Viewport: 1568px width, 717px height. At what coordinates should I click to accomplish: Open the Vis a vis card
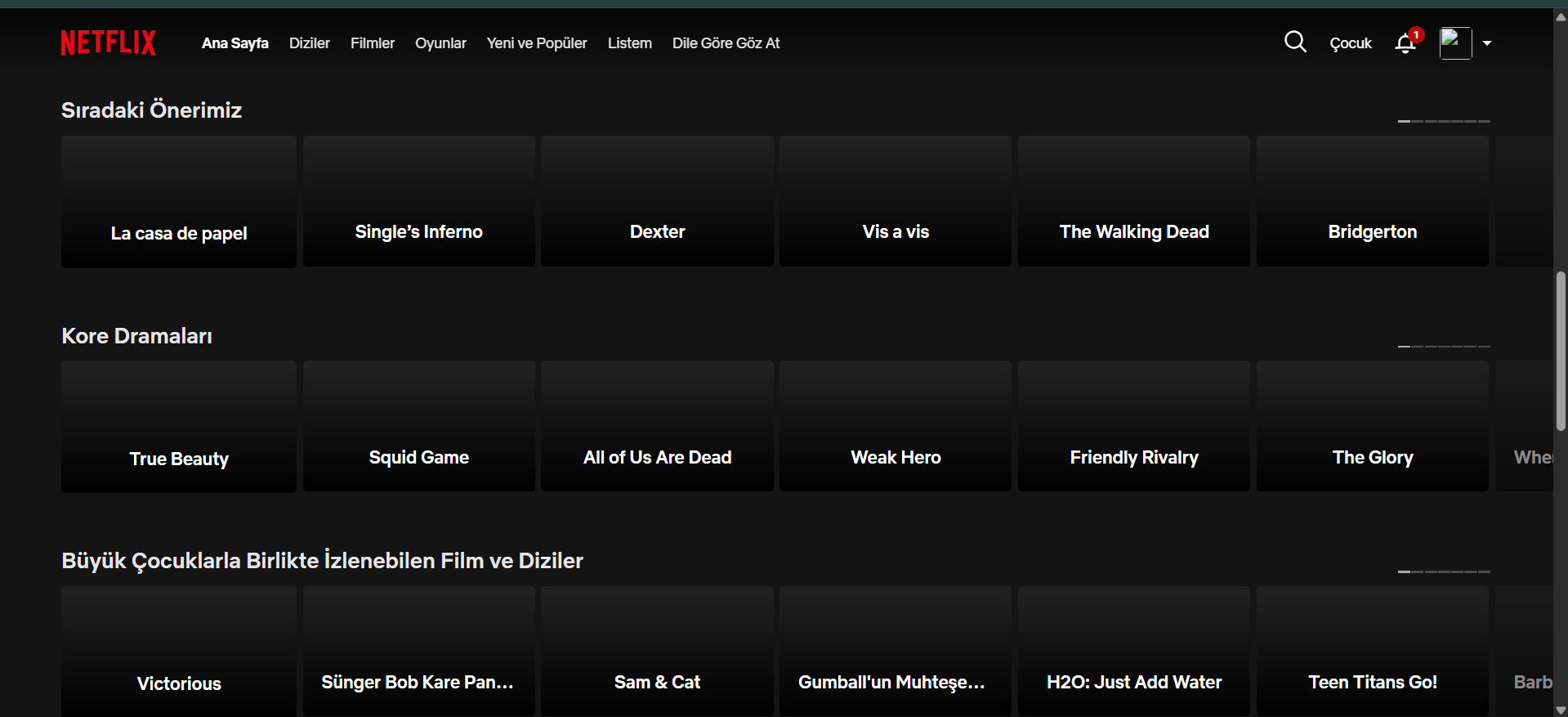click(896, 201)
